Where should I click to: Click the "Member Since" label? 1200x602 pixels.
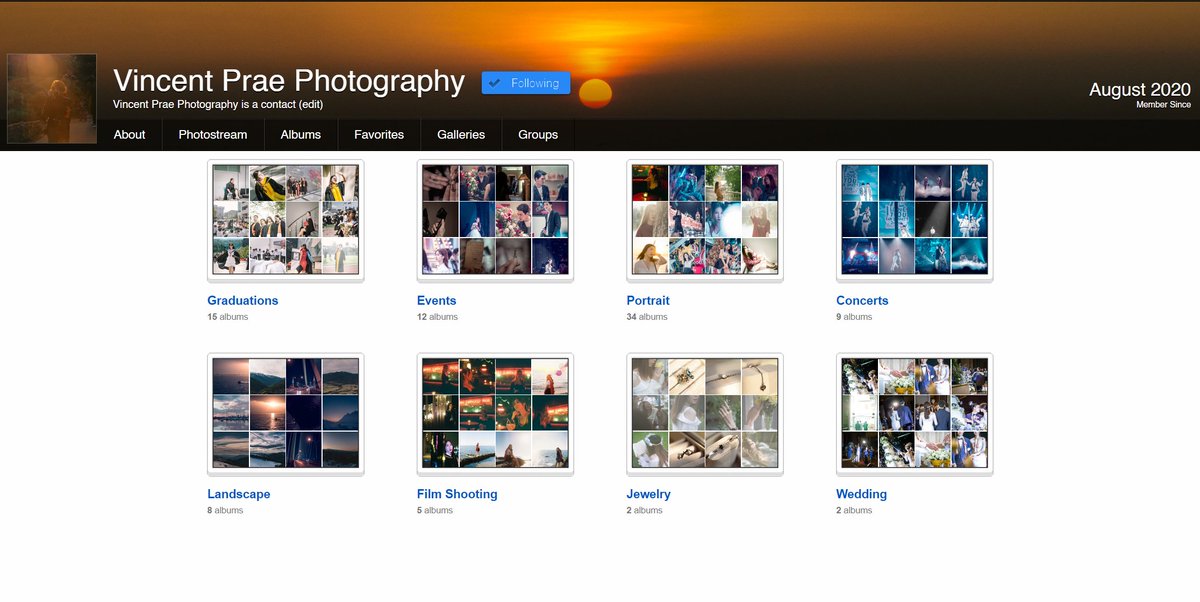coord(1164,105)
